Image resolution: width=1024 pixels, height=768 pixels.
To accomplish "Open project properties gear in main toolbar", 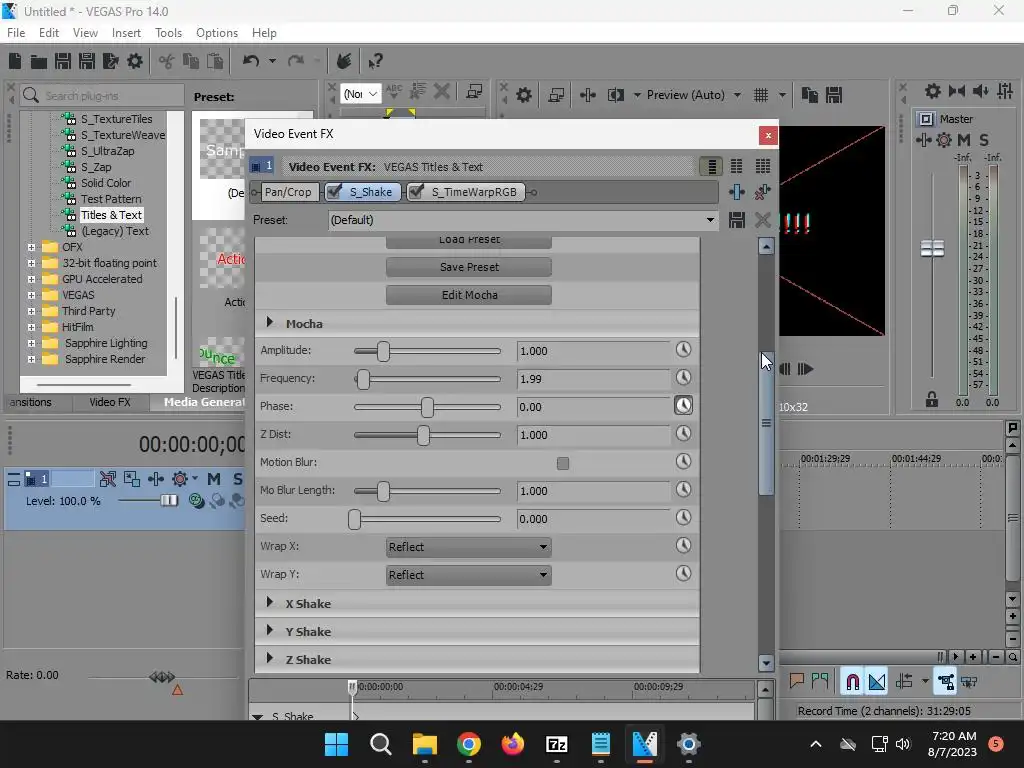I will coord(135,61).
